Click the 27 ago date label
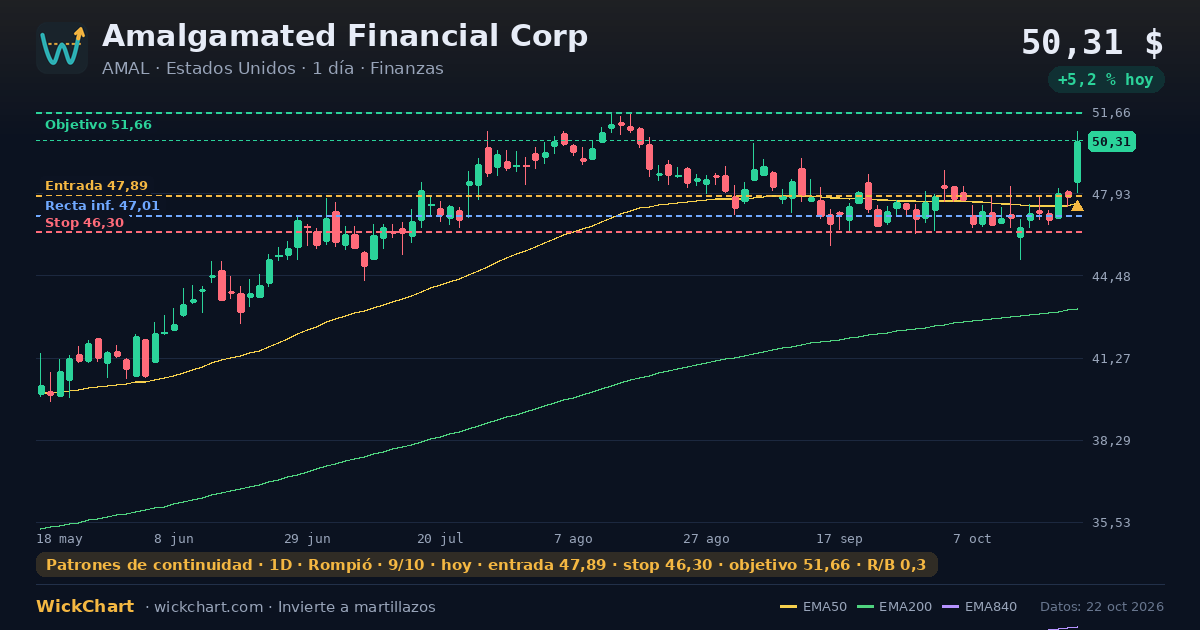This screenshot has height=630, width=1200. point(706,539)
